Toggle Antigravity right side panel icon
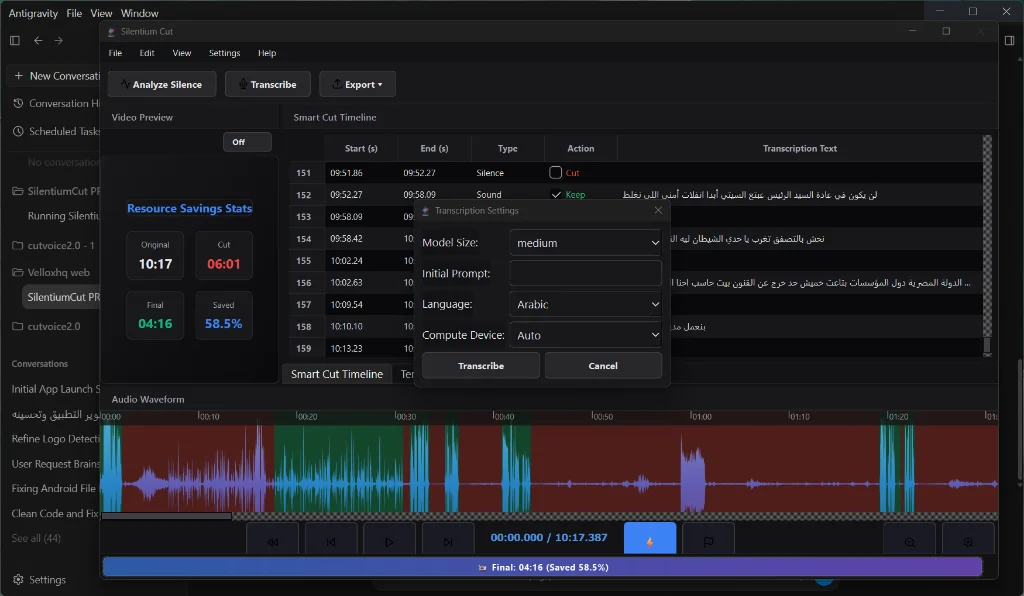 [x=1009, y=40]
